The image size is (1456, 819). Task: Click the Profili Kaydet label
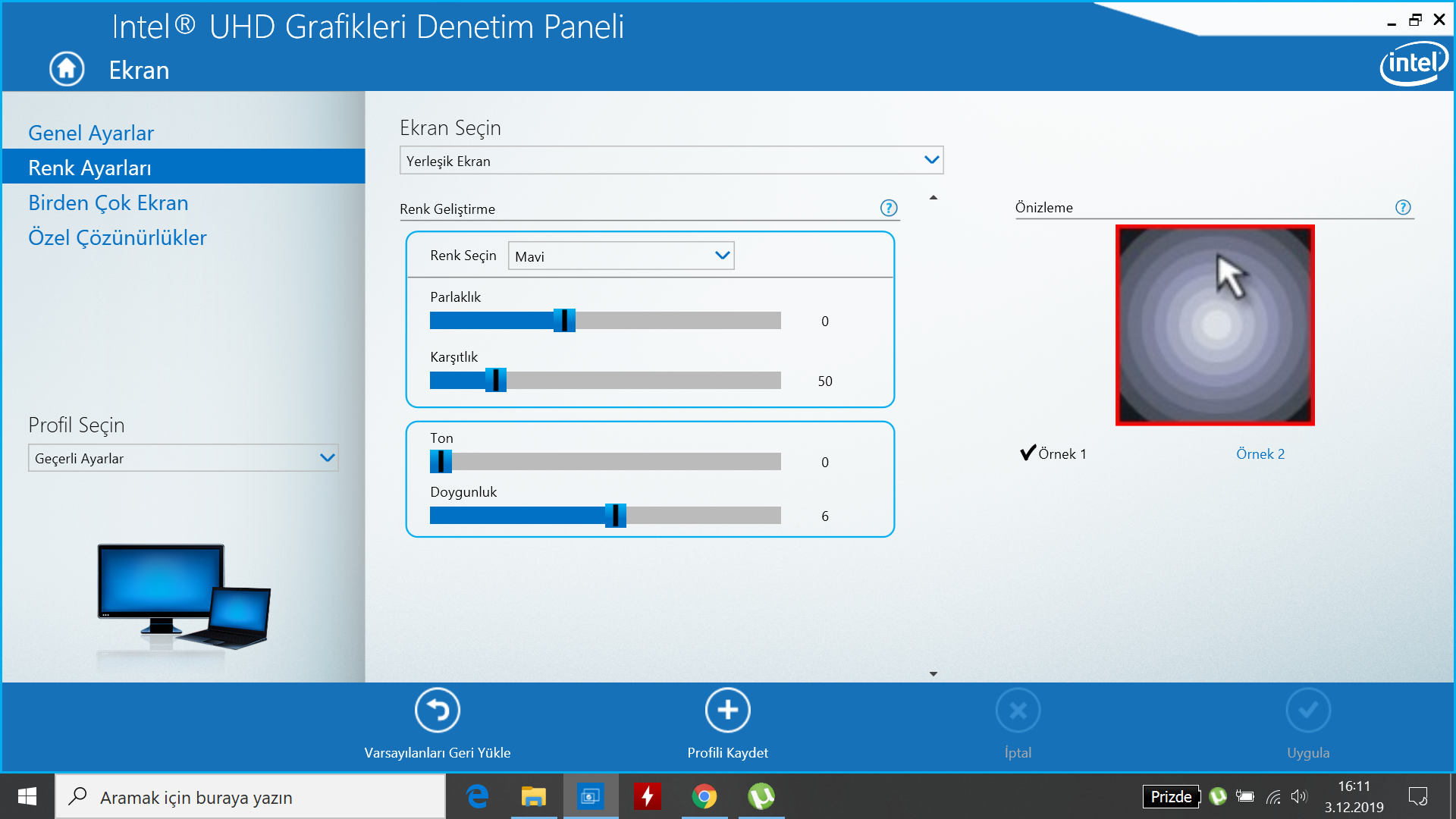pos(728,752)
